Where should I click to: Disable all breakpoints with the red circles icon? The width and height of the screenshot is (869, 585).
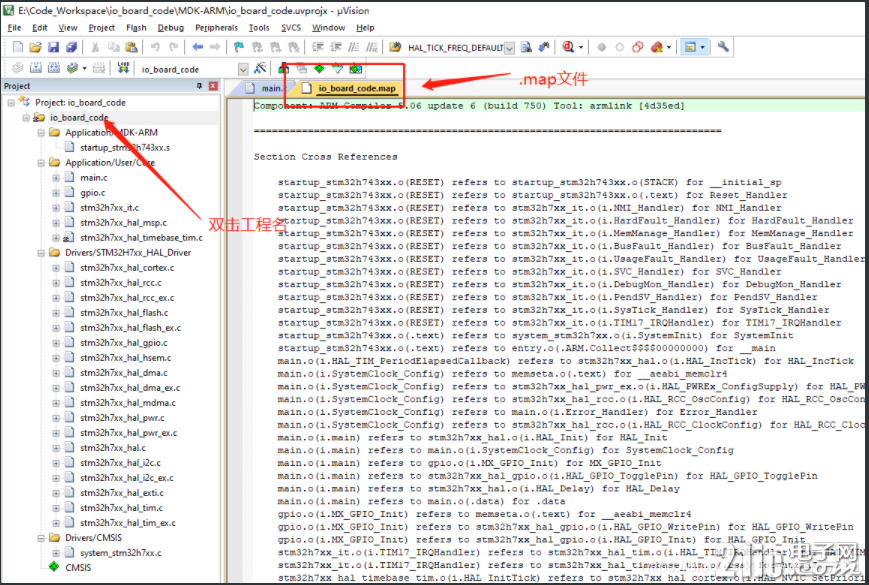coord(638,48)
